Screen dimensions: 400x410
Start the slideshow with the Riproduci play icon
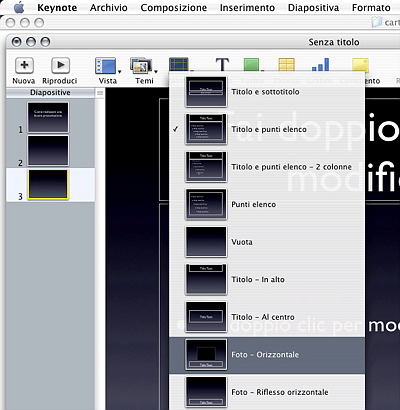coord(60,65)
